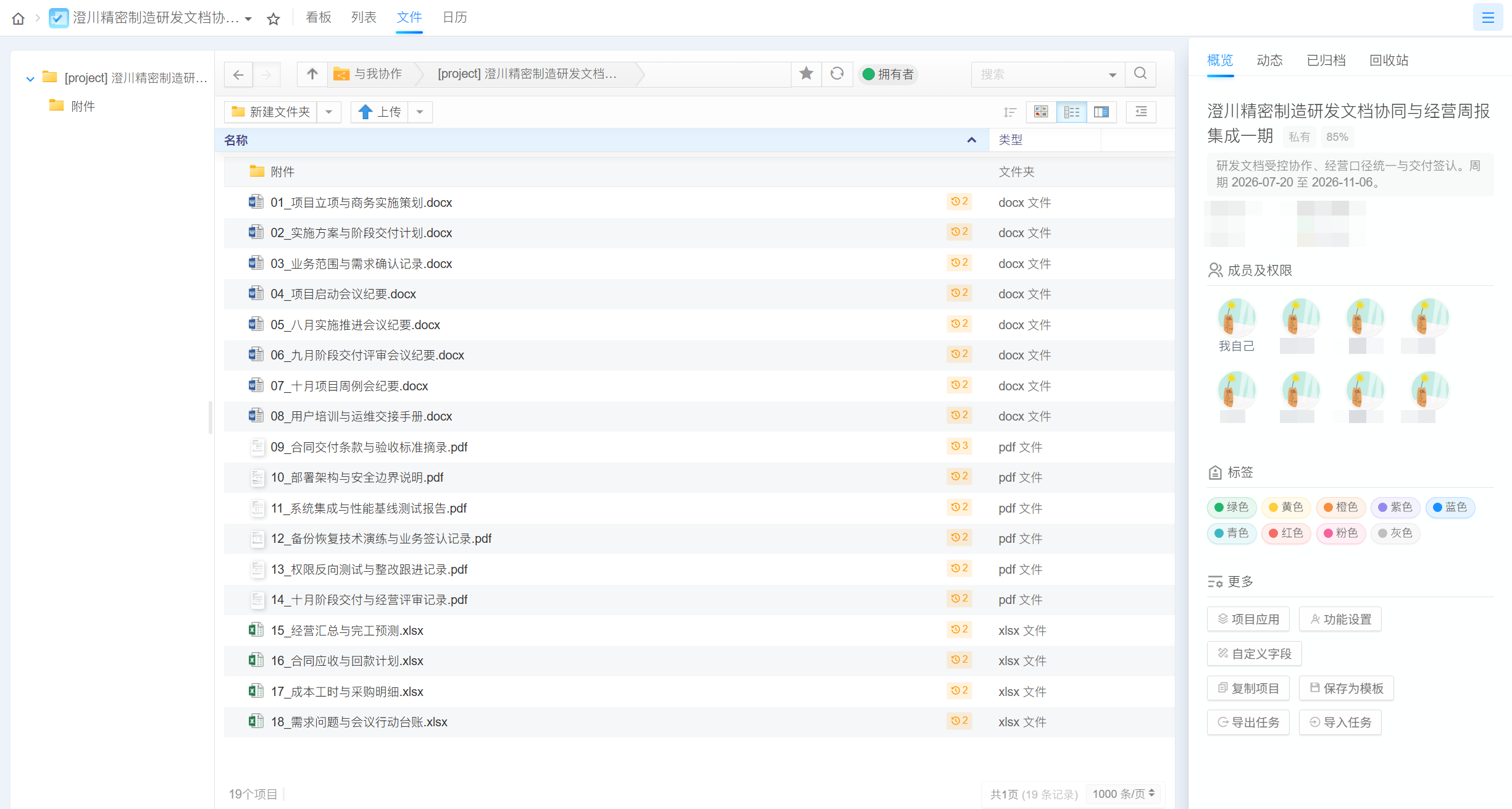Click the Excel icon of 15_经营汇总与完工预测
Viewport: 1512px width, 809px height.
pyautogui.click(x=256, y=630)
